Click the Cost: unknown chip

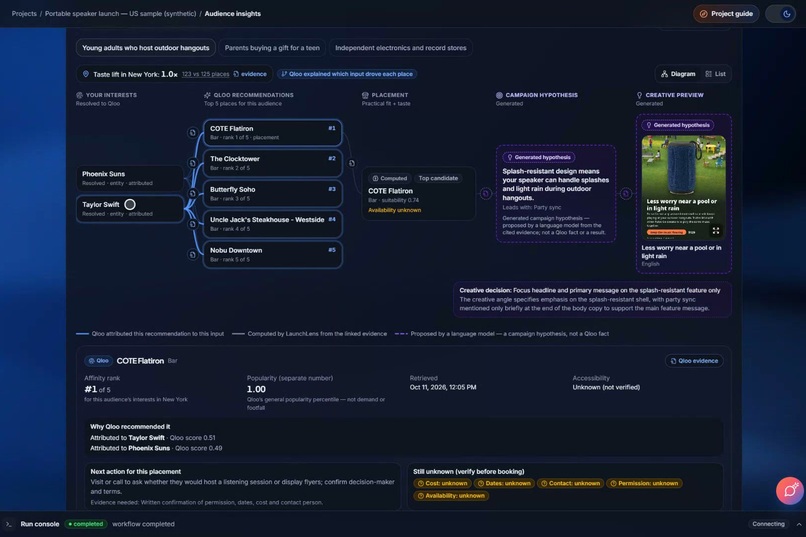442,483
